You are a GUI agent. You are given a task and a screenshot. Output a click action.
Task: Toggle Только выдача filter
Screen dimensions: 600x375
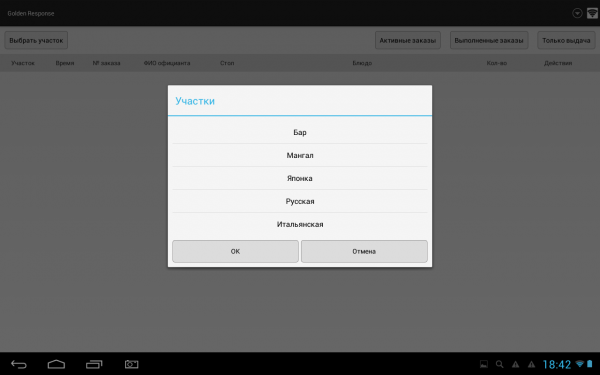point(566,40)
